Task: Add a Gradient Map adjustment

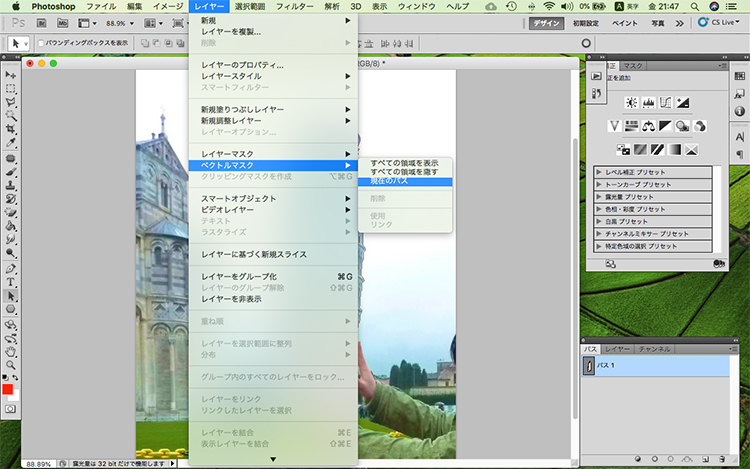Action: tap(674, 150)
